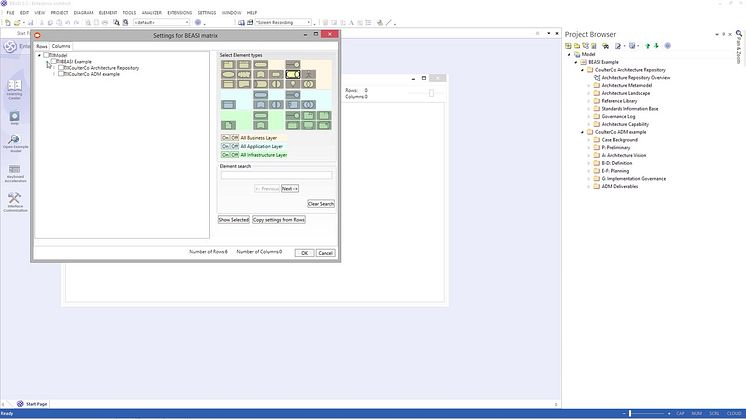
Task: Click the New Package folder icon in Project Browser
Action: click(577, 46)
